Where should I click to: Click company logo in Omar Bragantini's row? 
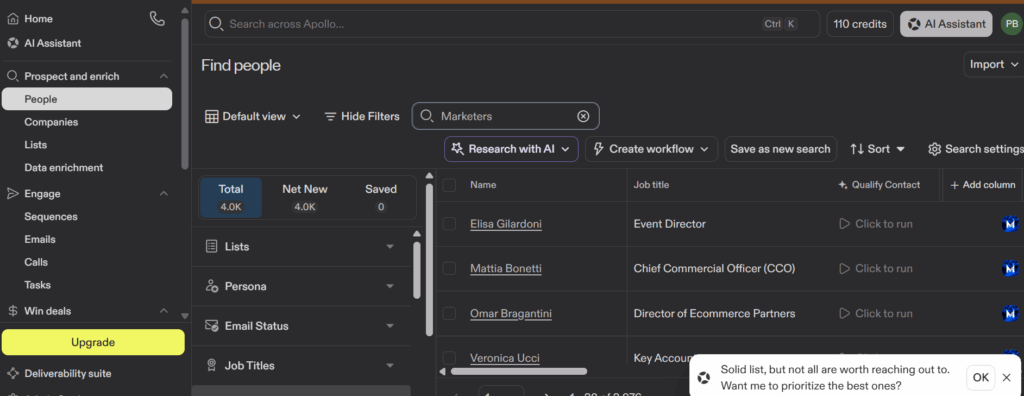pos(1010,314)
